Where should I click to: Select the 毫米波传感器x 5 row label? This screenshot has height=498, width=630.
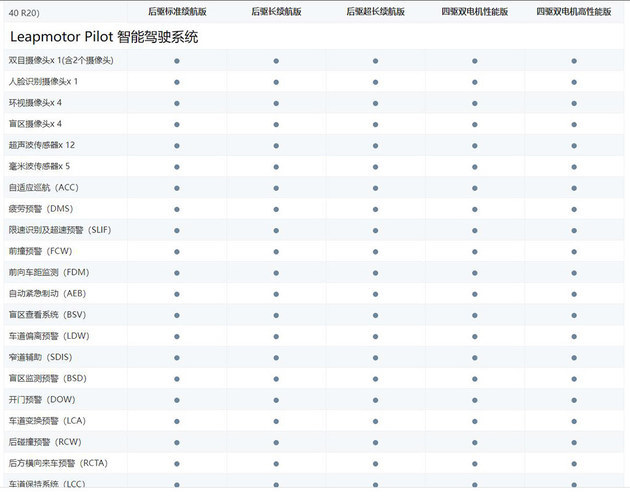[x=39, y=166]
